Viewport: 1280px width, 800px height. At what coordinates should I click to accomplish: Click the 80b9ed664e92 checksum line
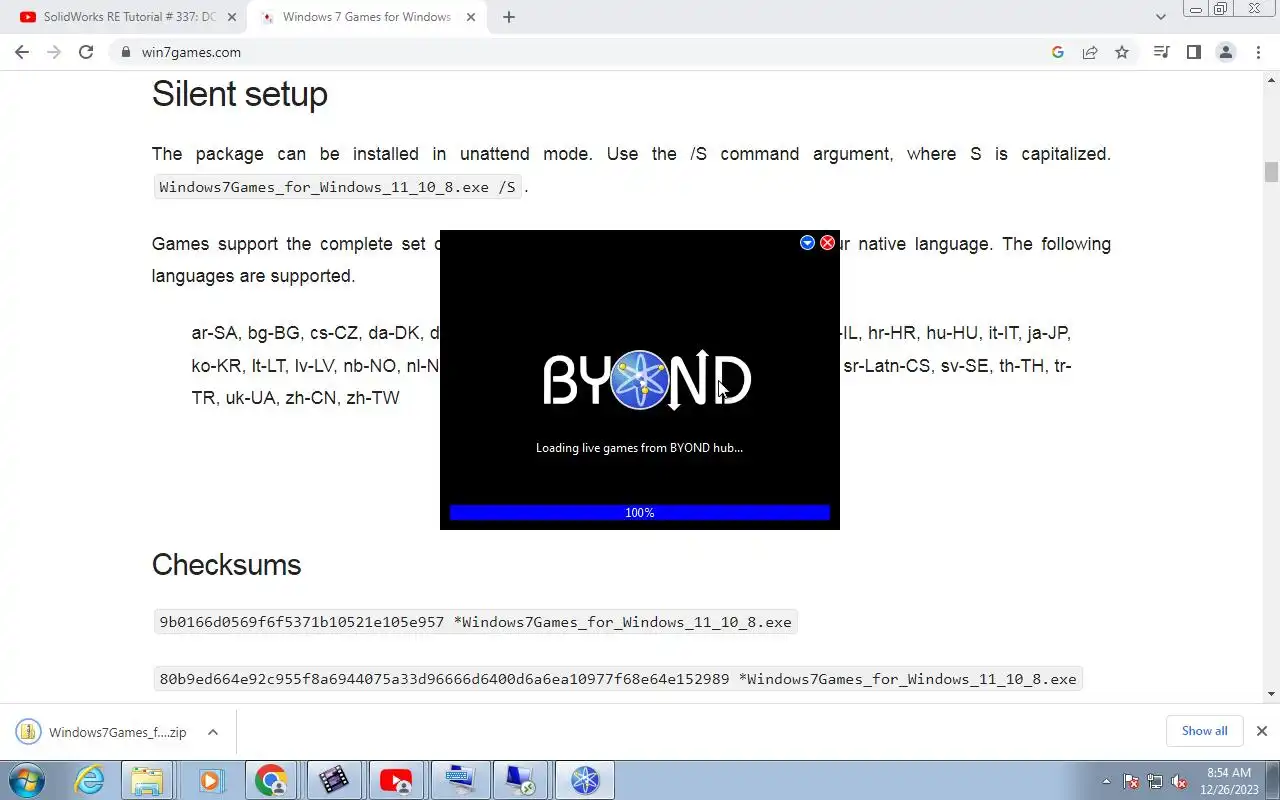click(618, 679)
